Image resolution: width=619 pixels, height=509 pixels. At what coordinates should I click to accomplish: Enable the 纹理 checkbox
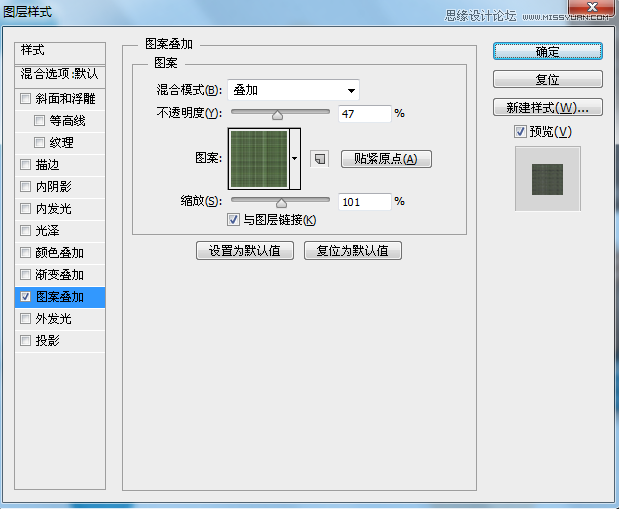coord(39,142)
